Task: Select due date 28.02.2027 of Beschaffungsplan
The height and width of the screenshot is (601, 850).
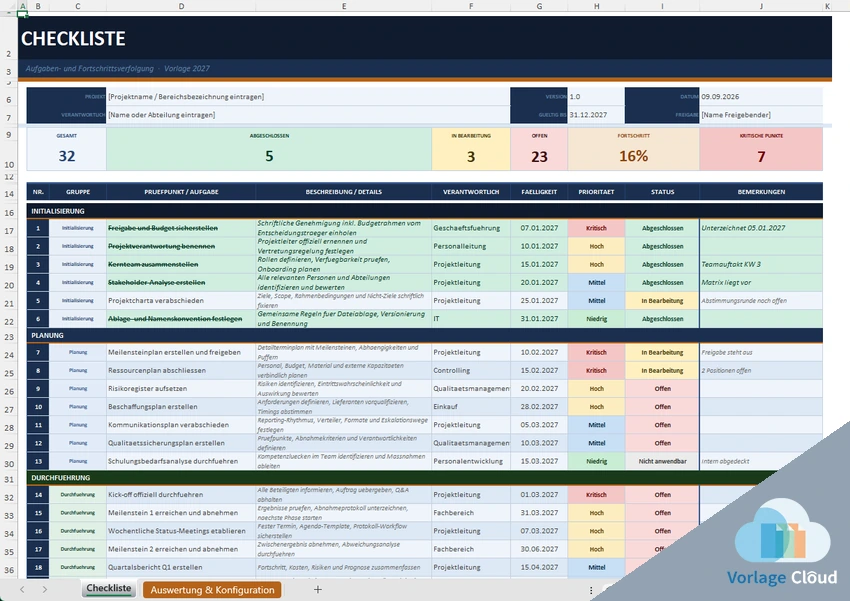Action: (x=539, y=406)
